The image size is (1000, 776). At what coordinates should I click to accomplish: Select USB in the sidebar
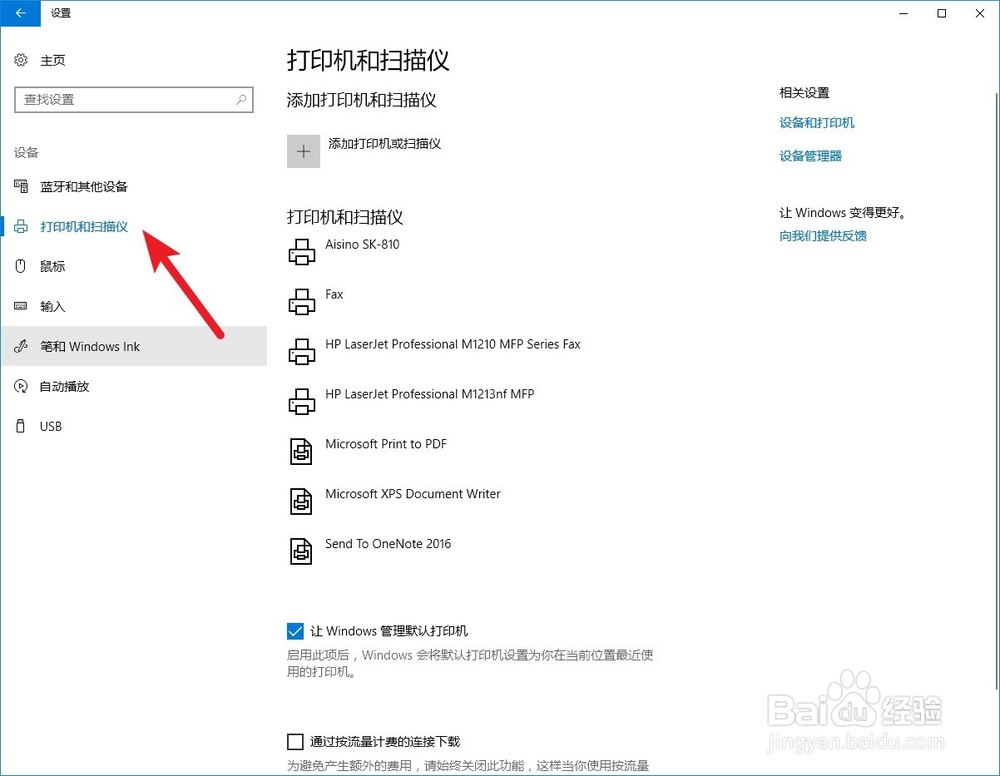[51, 426]
